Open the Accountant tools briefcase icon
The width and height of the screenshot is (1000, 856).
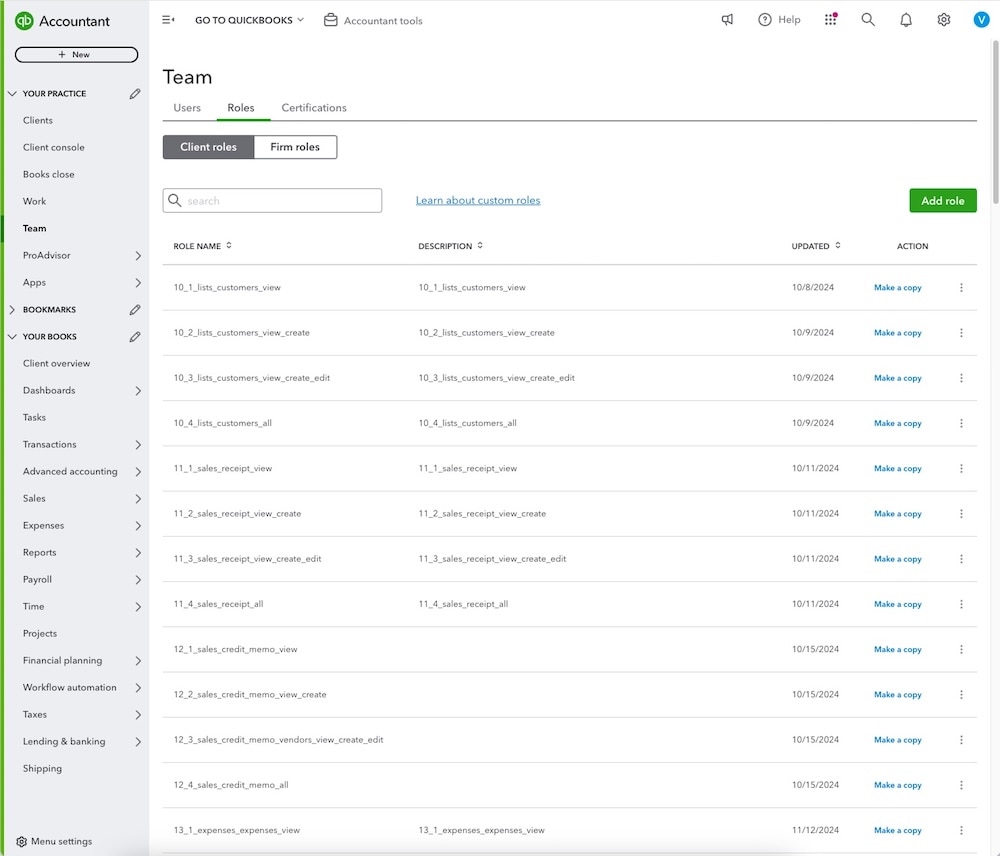(x=330, y=19)
